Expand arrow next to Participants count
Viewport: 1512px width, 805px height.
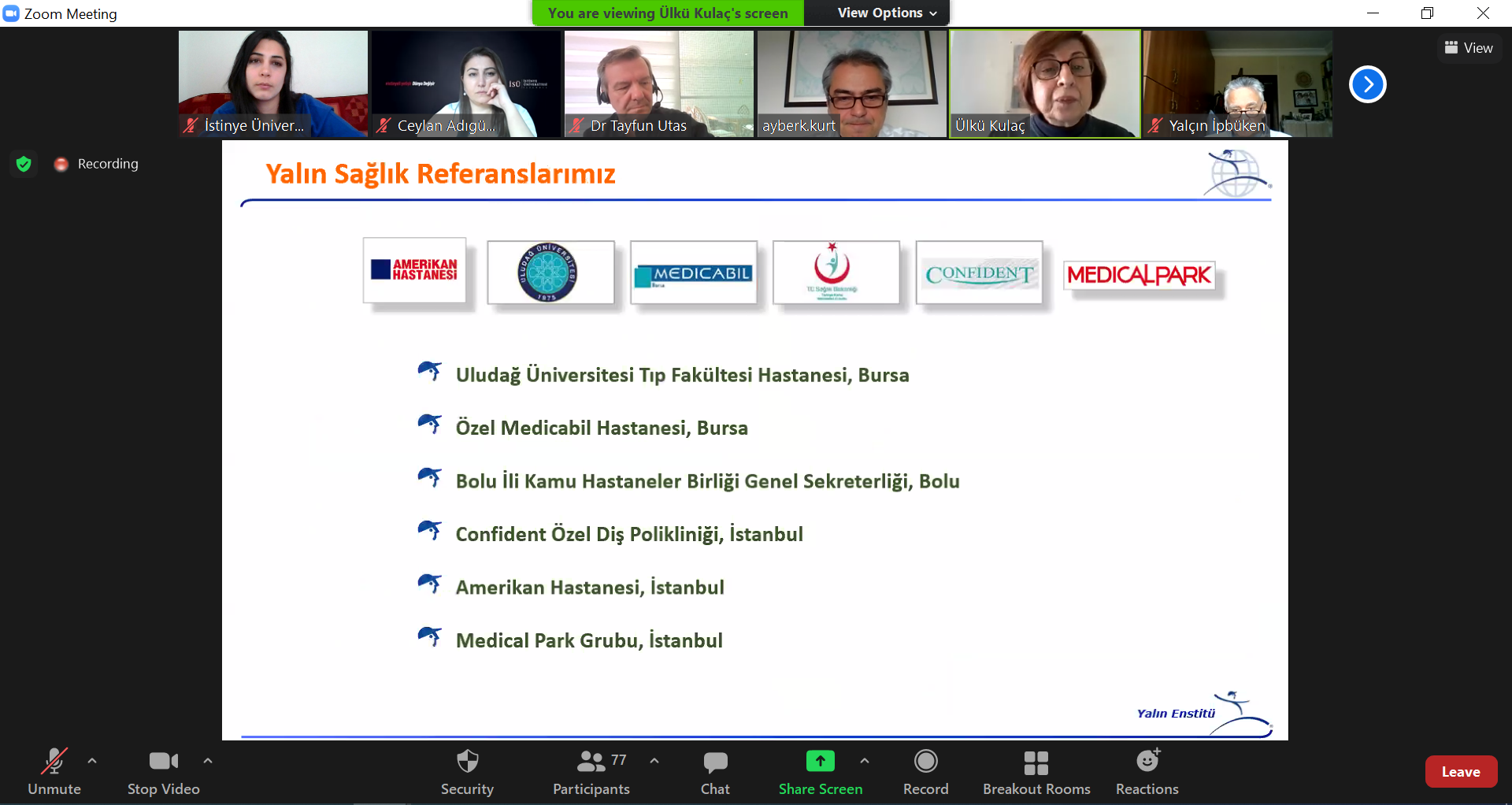tap(654, 761)
